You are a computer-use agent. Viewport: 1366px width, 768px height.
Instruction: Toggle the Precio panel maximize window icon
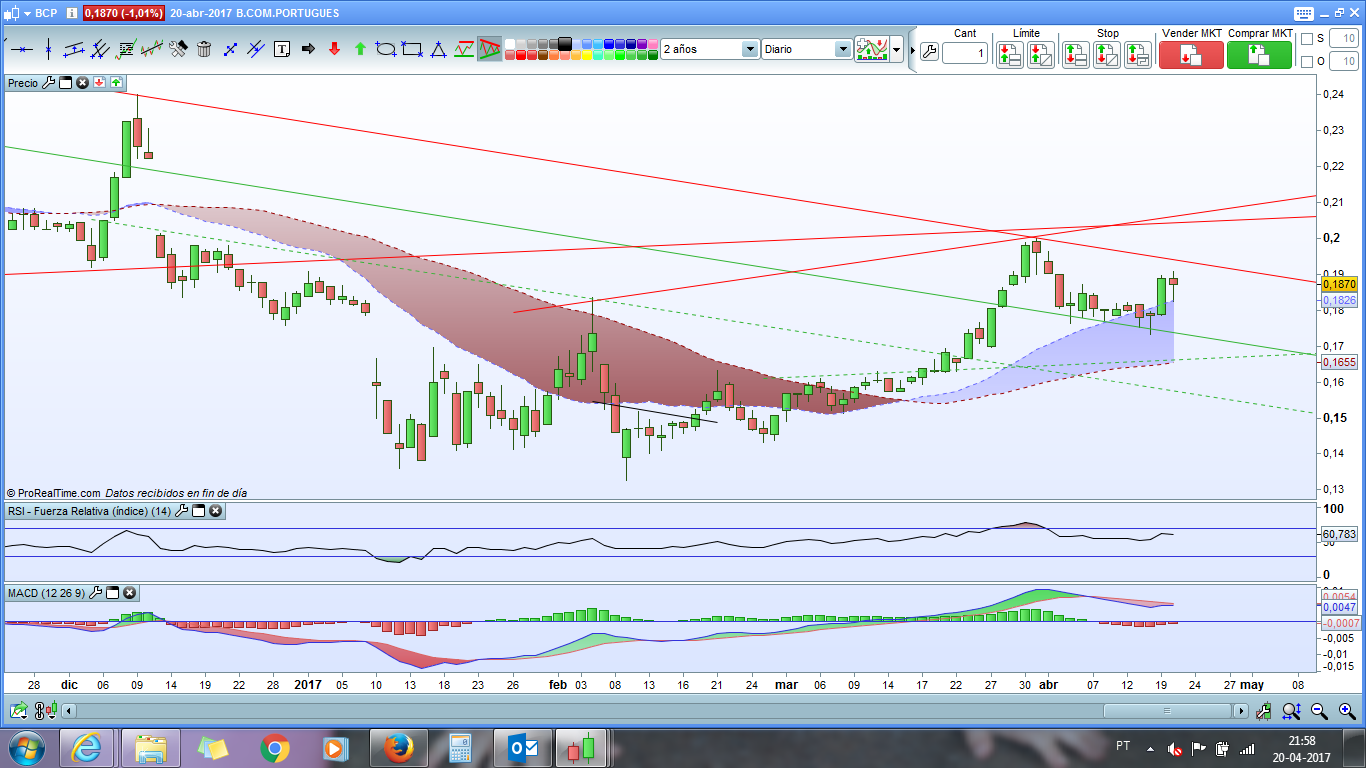pos(65,83)
